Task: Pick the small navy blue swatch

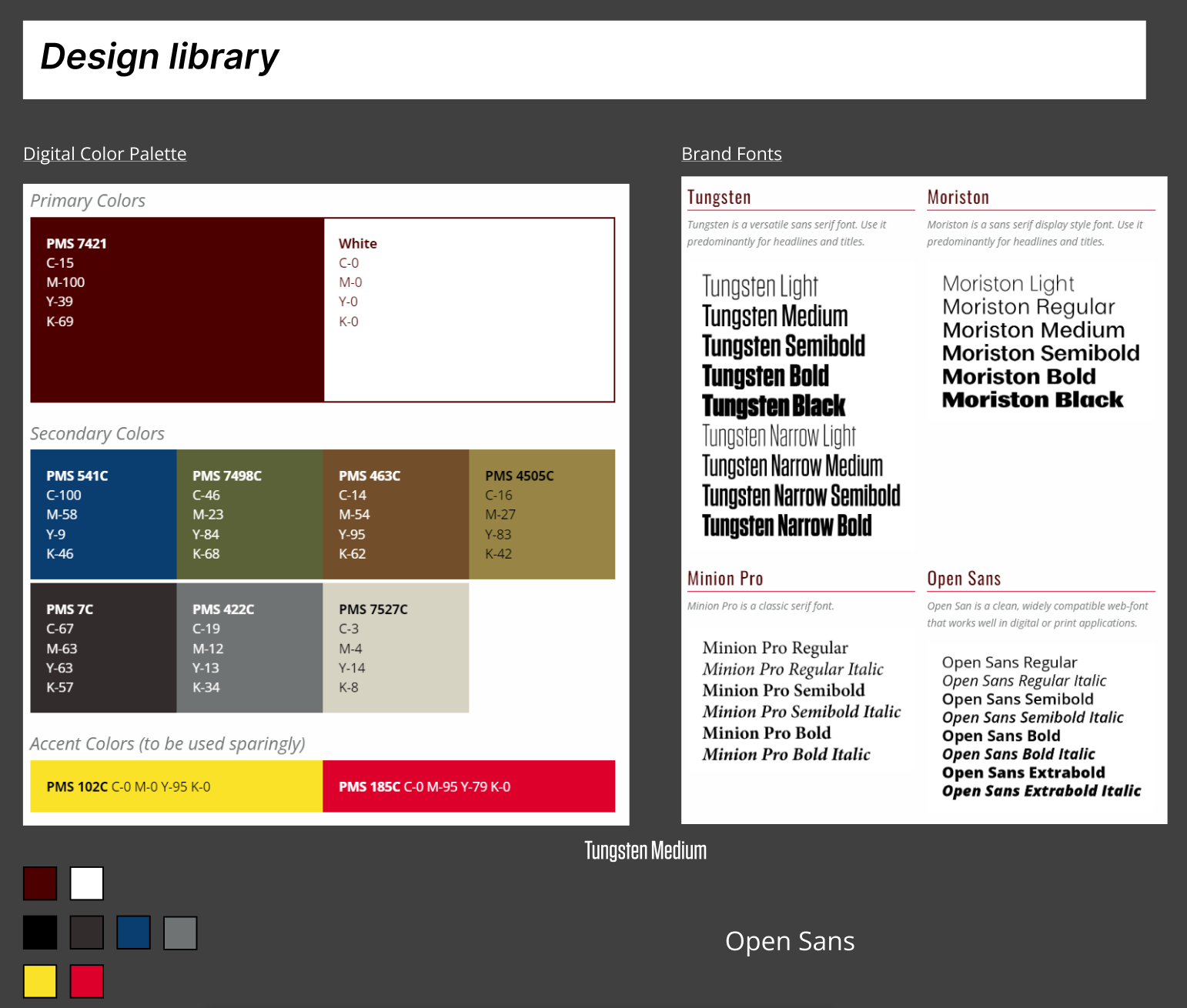Action: pos(134,933)
